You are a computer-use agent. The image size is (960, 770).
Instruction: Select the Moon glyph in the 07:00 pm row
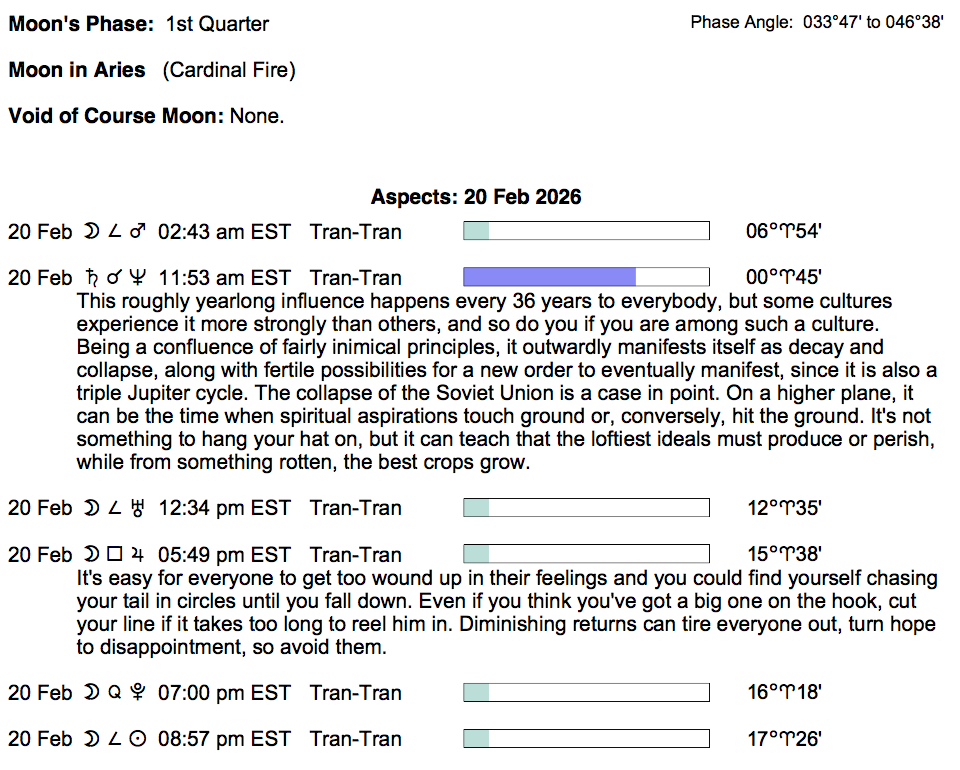coord(92,693)
